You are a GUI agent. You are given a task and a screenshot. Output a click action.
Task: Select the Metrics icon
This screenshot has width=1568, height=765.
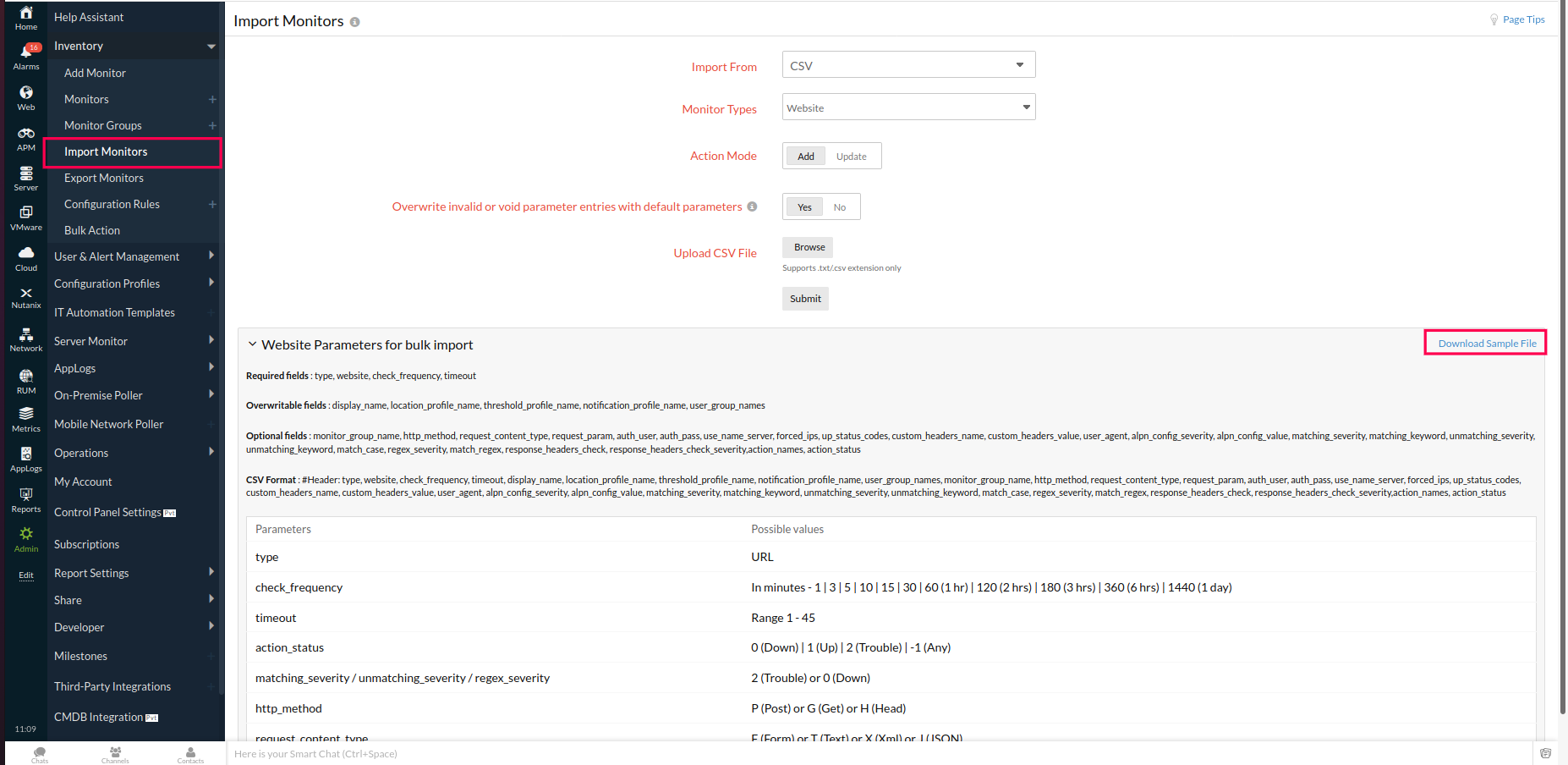[x=26, y=418]
